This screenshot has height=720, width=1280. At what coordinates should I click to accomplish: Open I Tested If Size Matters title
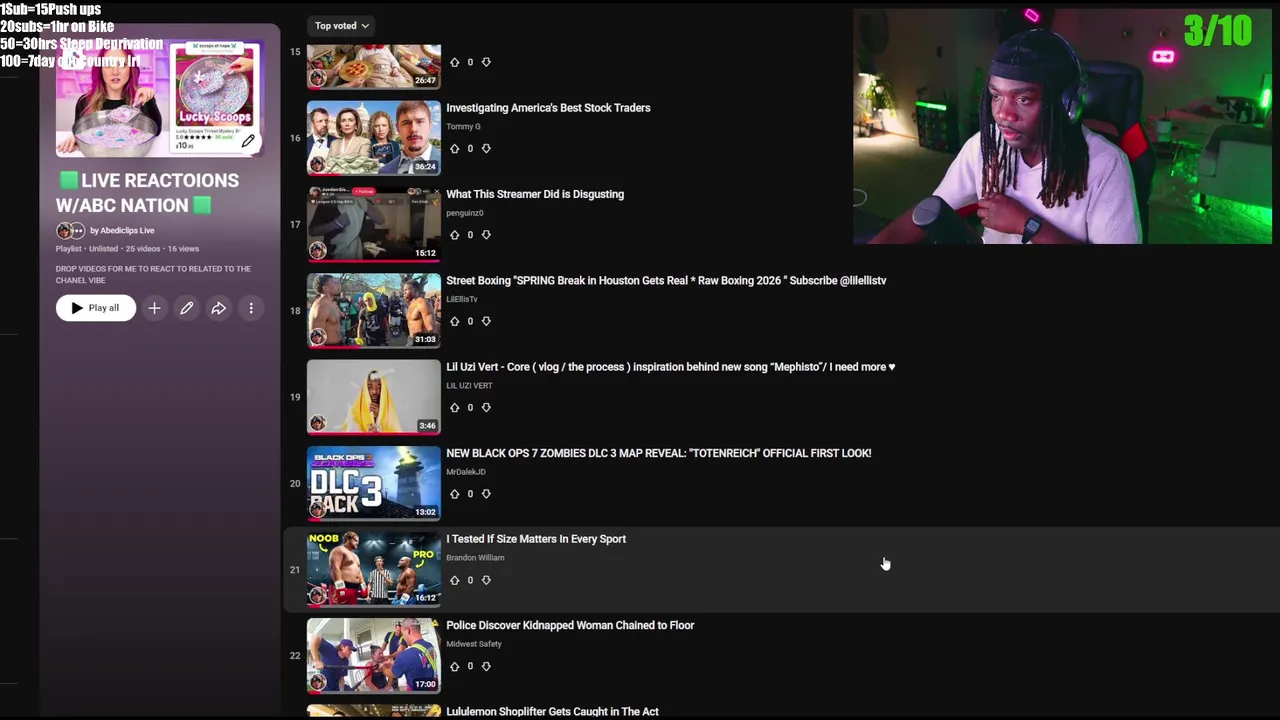pyautogui.click(x=536, y=539)
